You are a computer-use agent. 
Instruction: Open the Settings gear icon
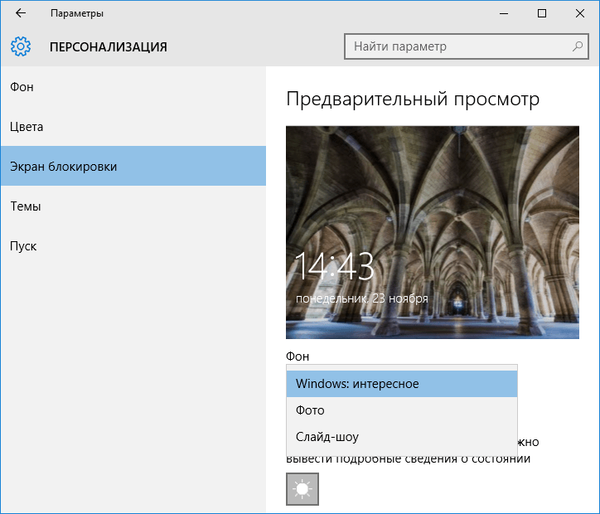point(21,47)
